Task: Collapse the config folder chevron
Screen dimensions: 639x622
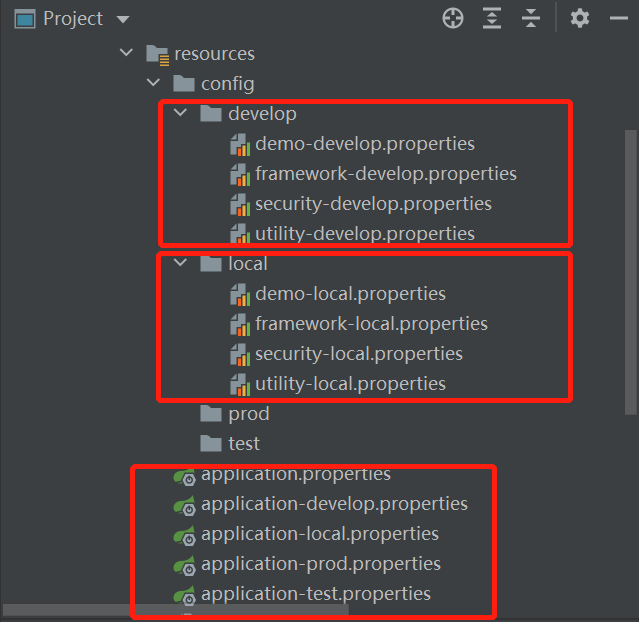Action: (153, 83)
